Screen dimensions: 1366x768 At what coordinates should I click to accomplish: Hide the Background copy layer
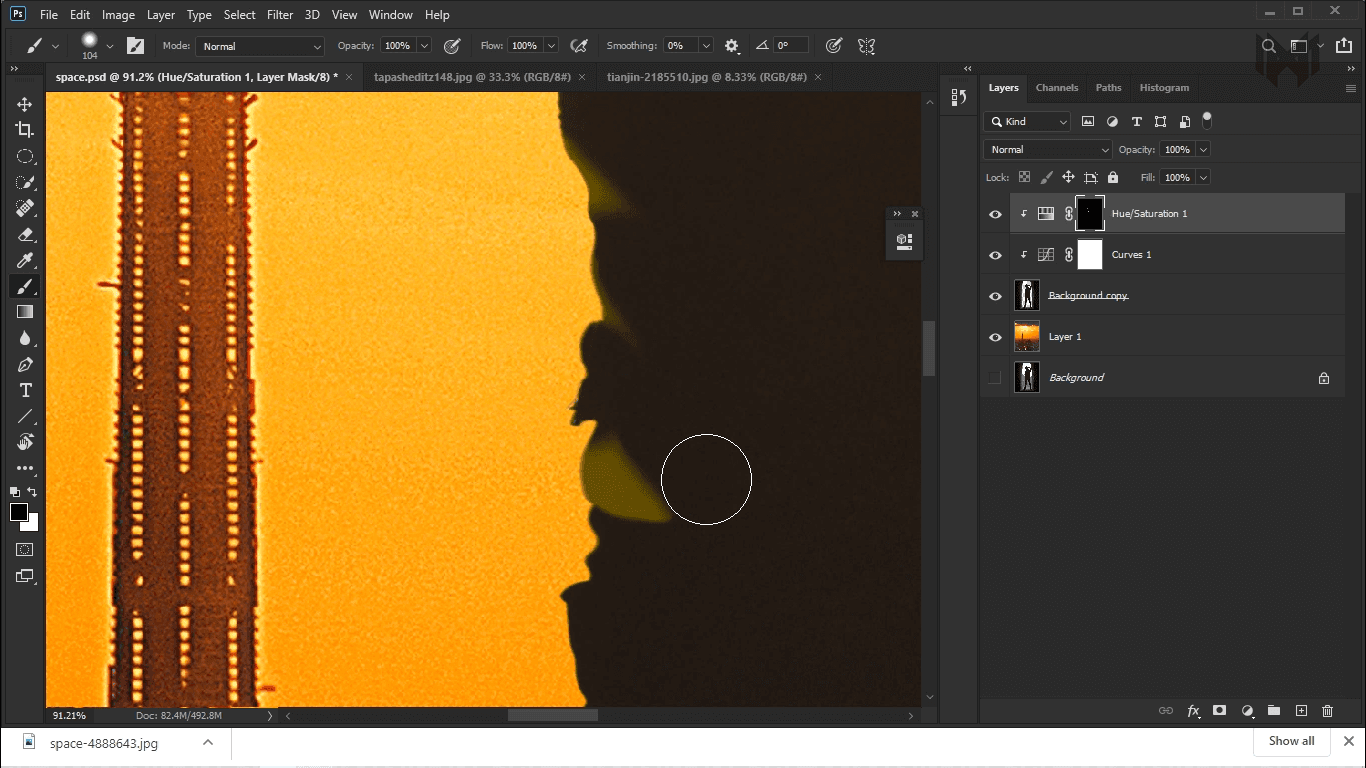(x=995, y=296)
